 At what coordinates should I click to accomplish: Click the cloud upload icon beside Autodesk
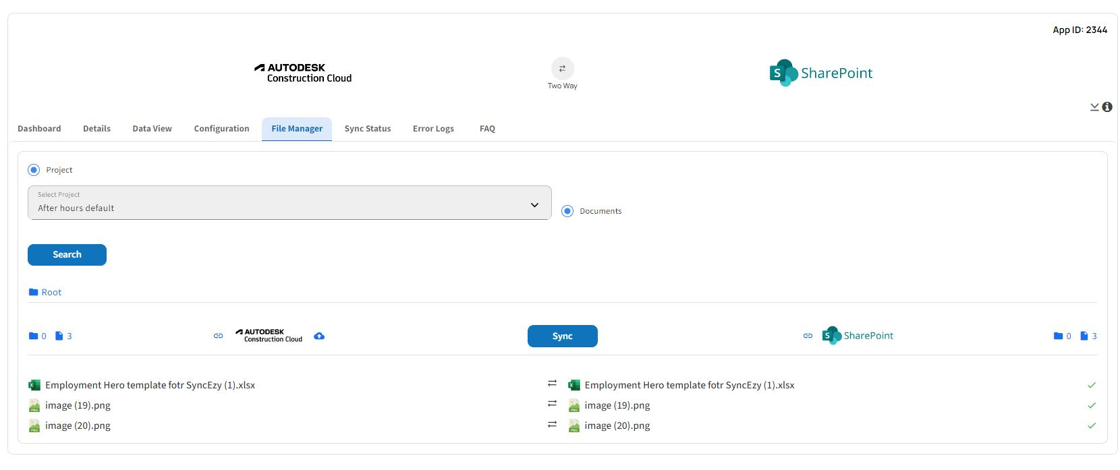click(x=319, y=336)
